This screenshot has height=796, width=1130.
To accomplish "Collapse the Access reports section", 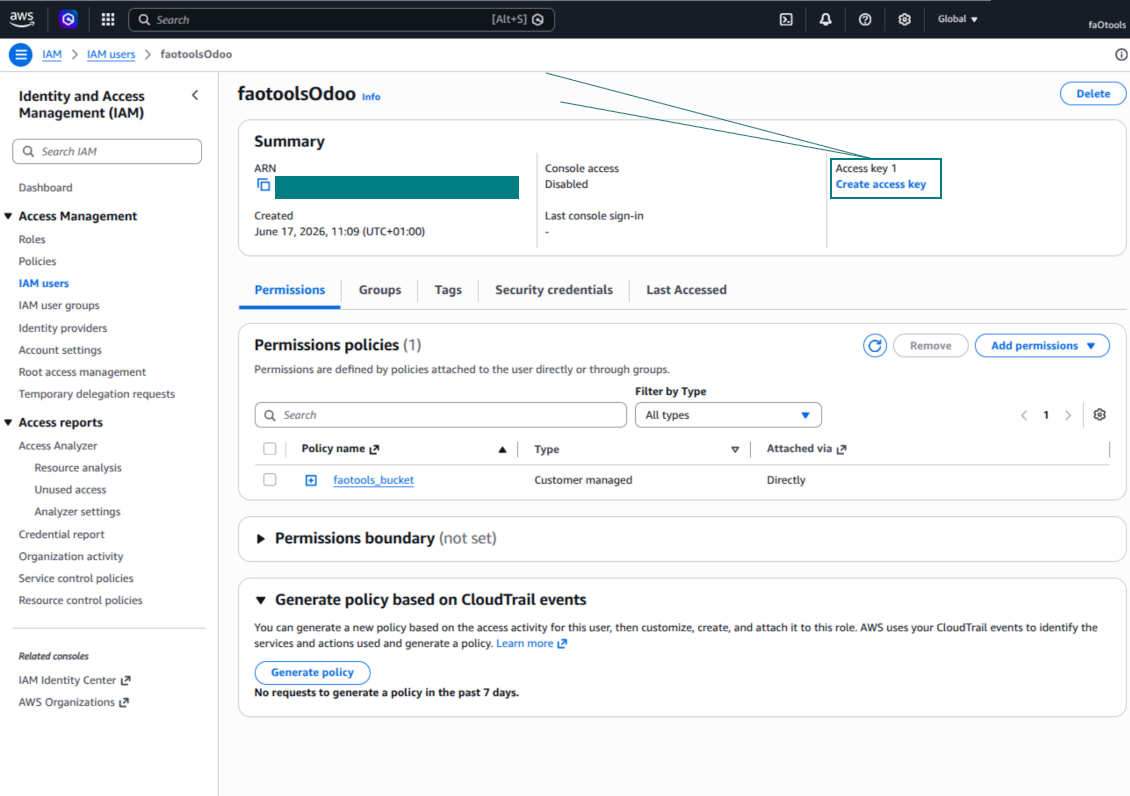I will tap(9, 422).
